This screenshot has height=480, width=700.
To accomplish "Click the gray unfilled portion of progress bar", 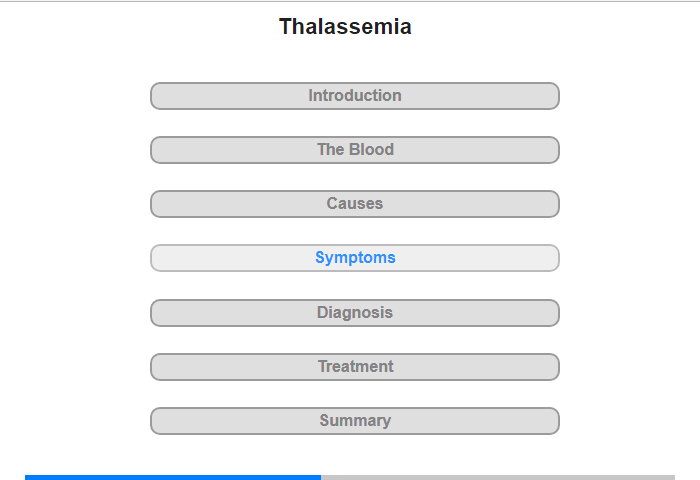I will pyautogui.click(x=498, y=477).
